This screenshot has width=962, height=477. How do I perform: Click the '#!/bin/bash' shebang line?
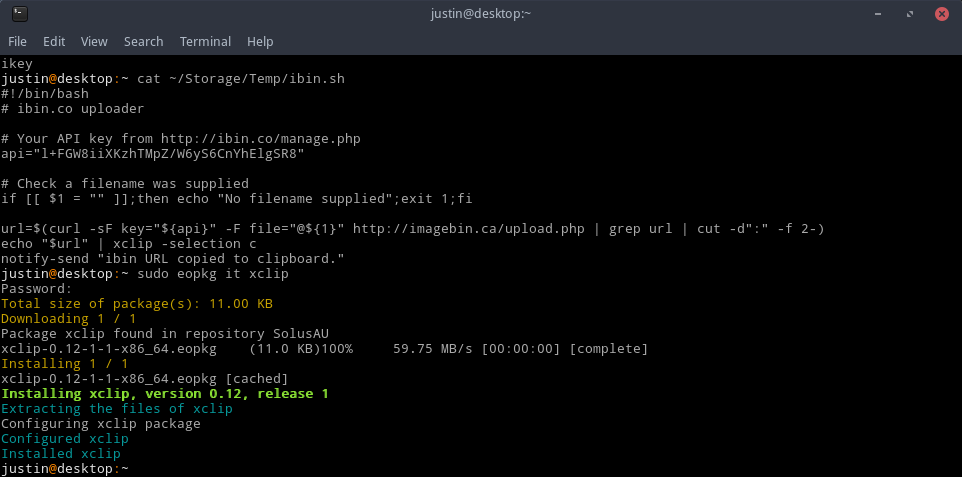pos(45,94)
